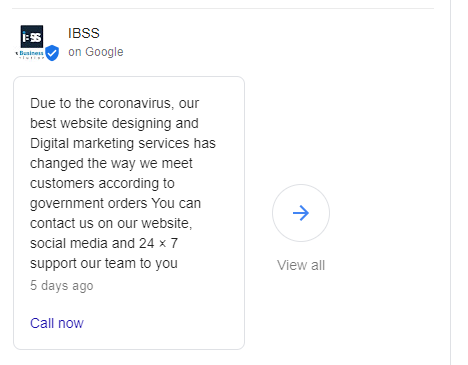Image resolution: width=468 pixels, height=365 pixels.
Task: Click the "5 days ago" timestamp
Action: (62, 286)
